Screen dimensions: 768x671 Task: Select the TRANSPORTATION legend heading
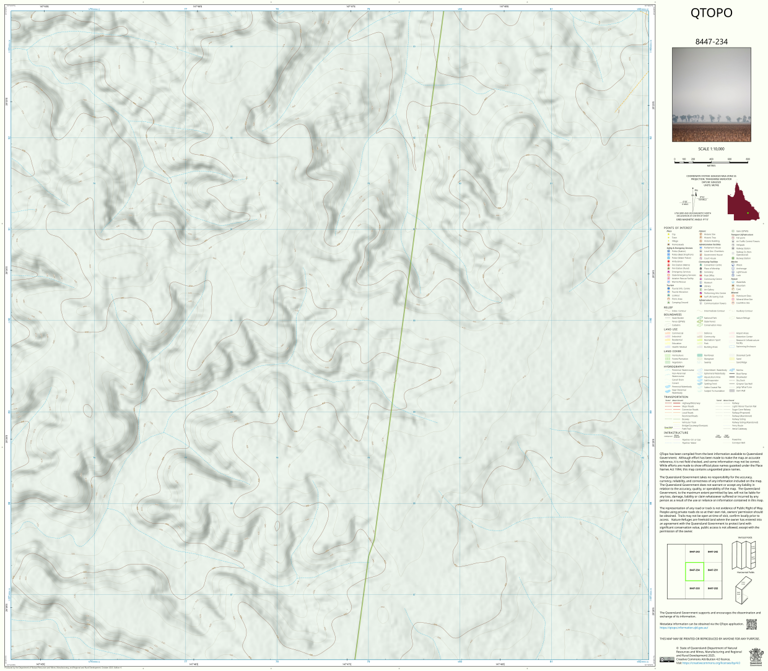(675, 397)
